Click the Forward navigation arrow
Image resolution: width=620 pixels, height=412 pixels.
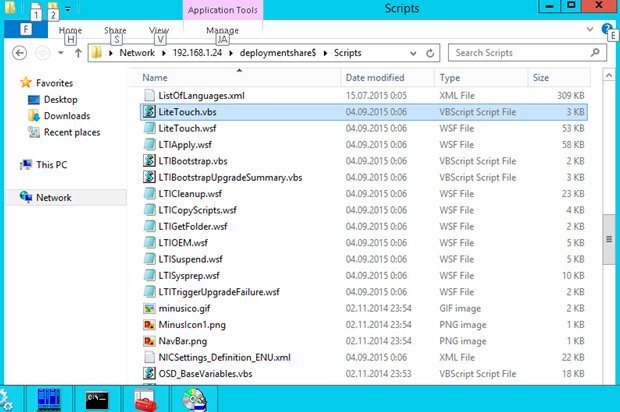(x=43, y=53)
